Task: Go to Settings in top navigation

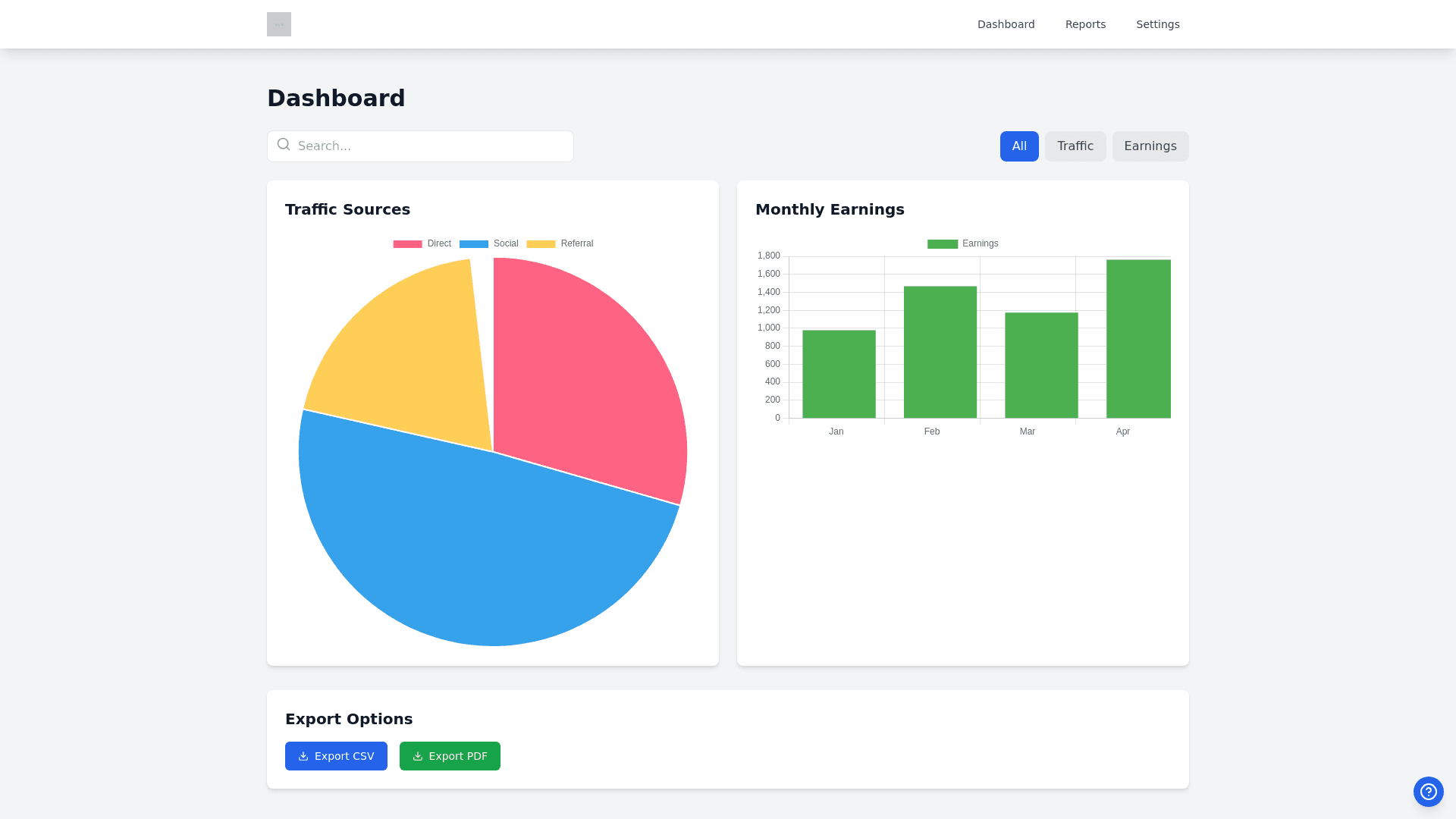Action: click(x=1157, y=24)
